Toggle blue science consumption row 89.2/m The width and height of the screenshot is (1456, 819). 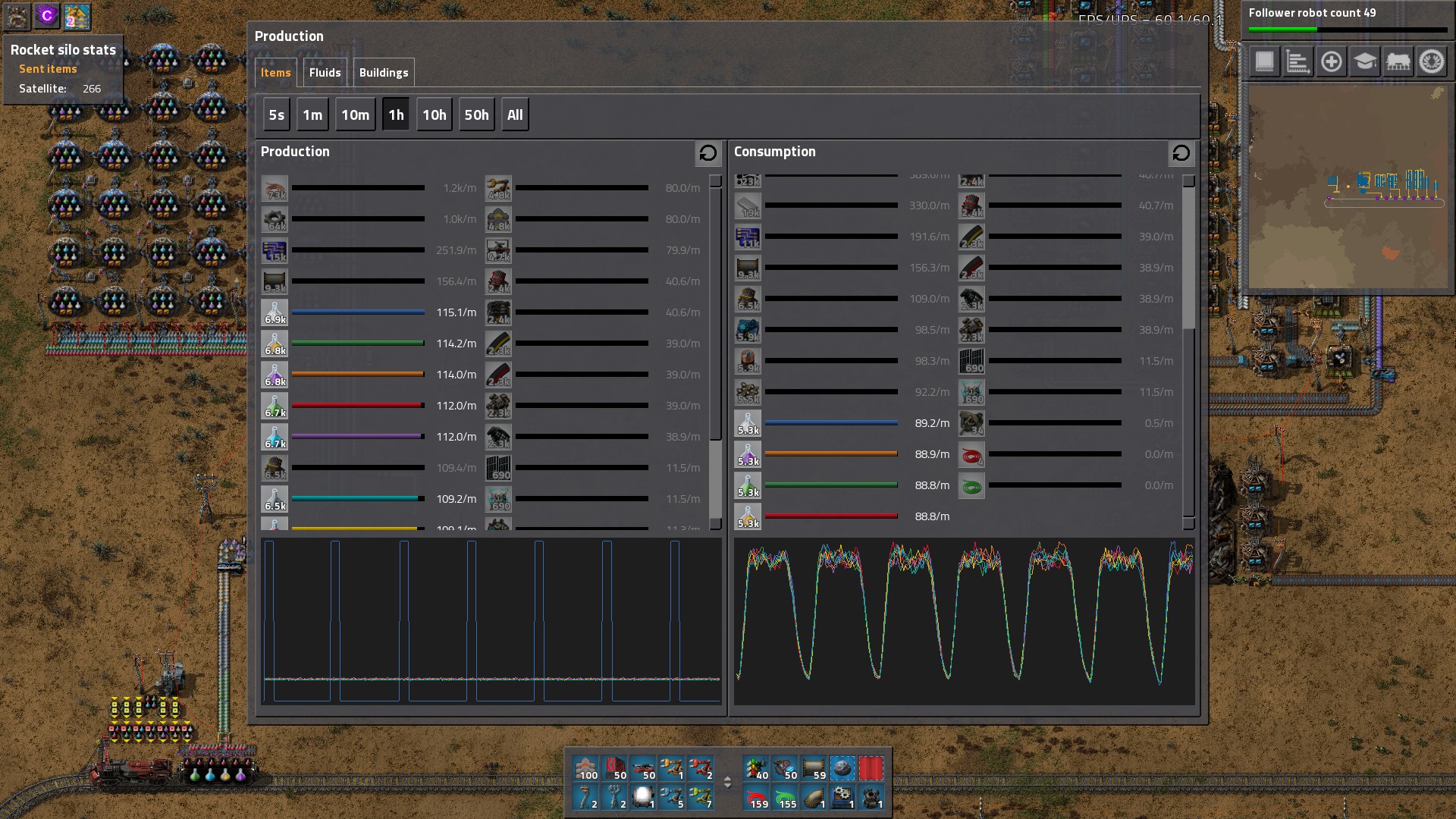click(x=830, y=423)
